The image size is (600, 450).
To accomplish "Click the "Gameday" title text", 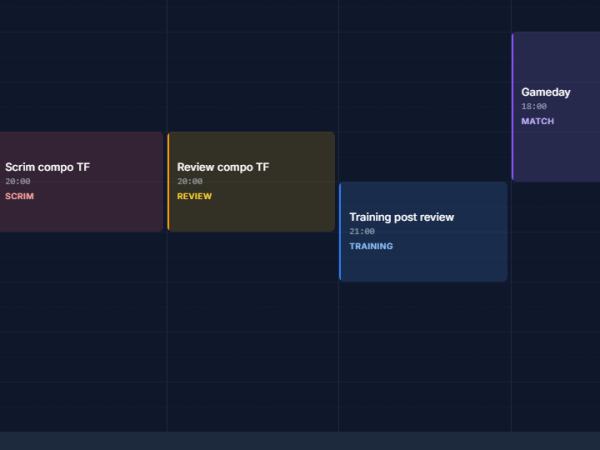I will (546, 92).
